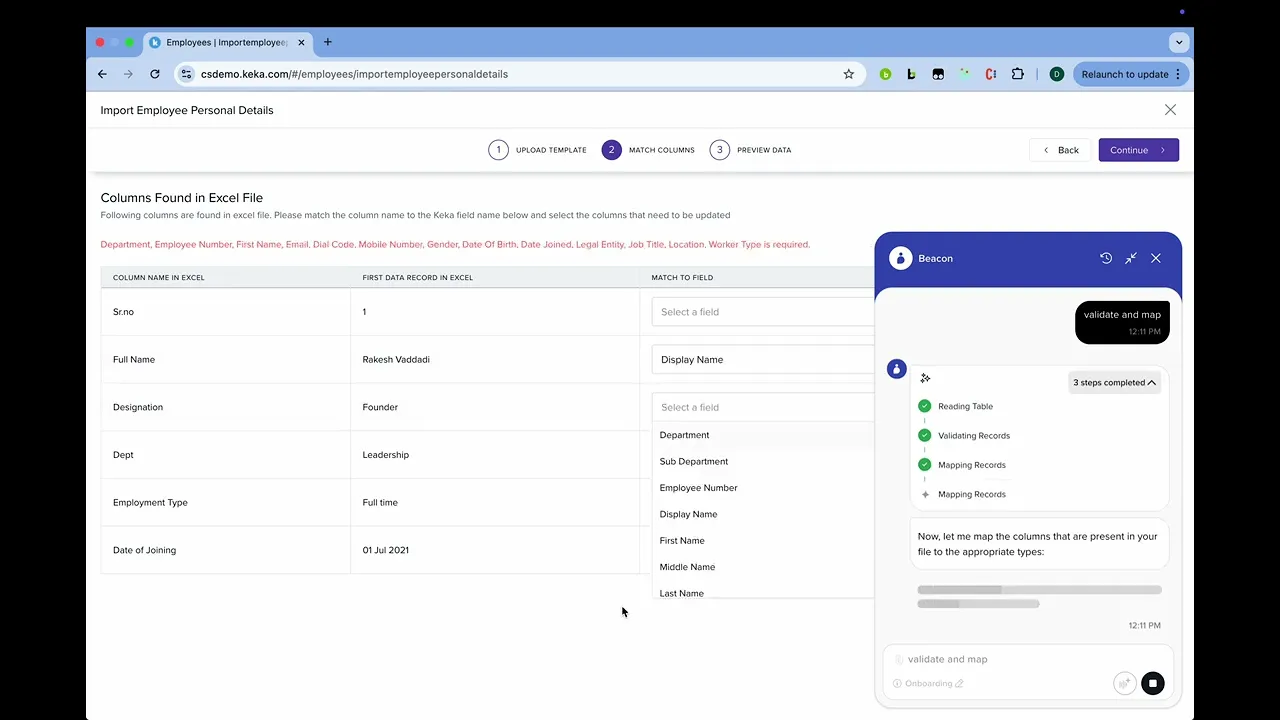Expand the tab search chevron
Viewport: 1280px width, 720px height.
click(1179, 42)
